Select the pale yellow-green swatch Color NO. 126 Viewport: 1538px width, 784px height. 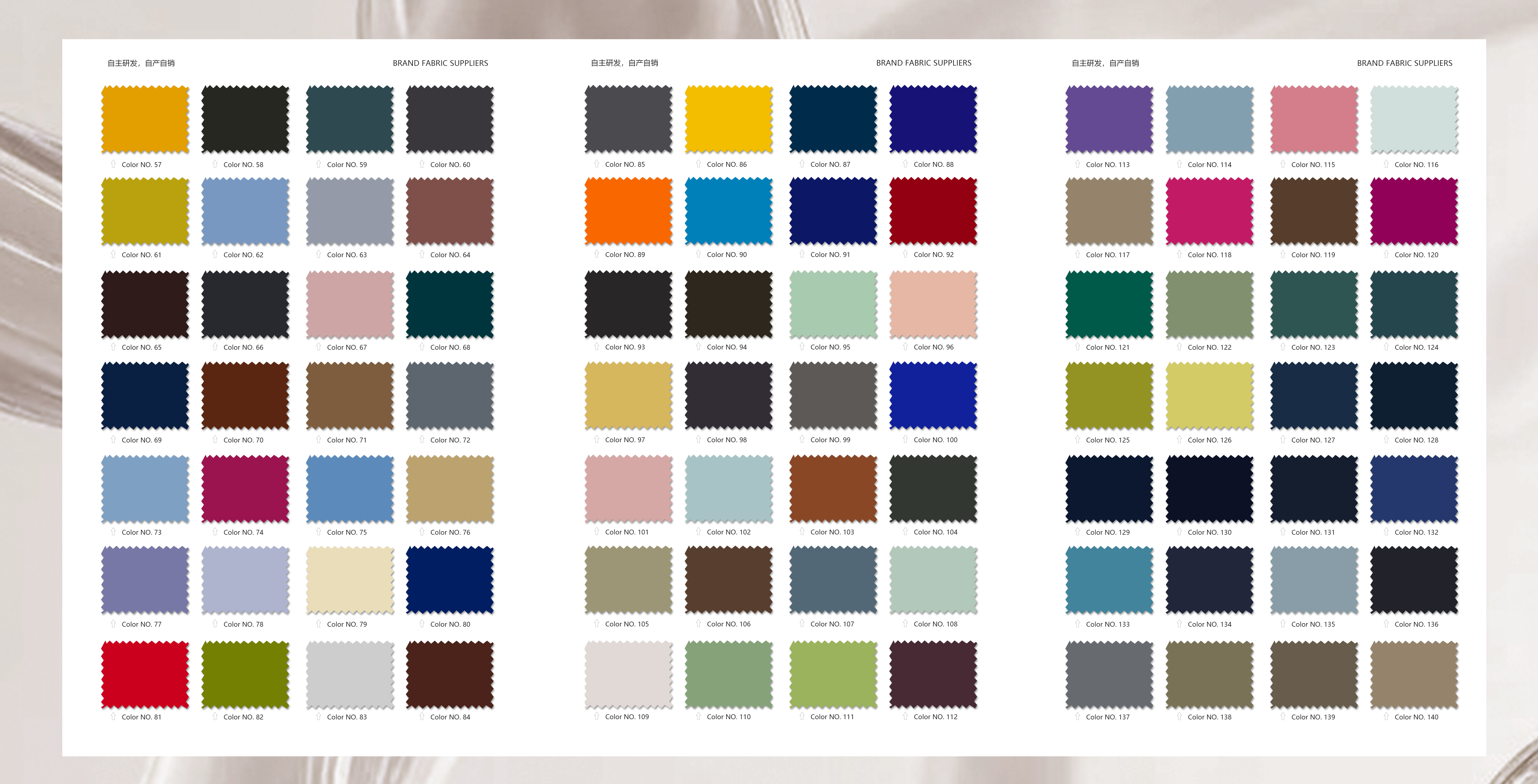pos(1210,396)
